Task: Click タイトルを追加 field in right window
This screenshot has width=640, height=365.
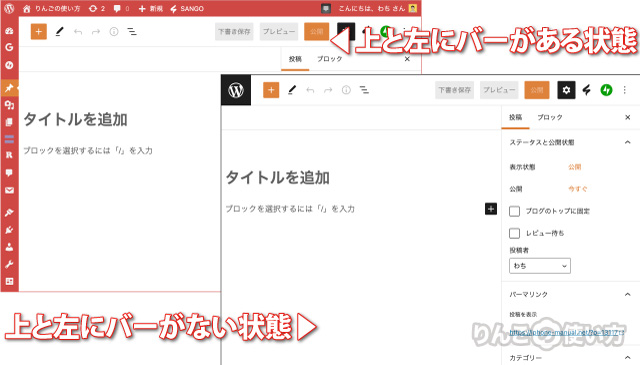Action: [x=278, y=178]
